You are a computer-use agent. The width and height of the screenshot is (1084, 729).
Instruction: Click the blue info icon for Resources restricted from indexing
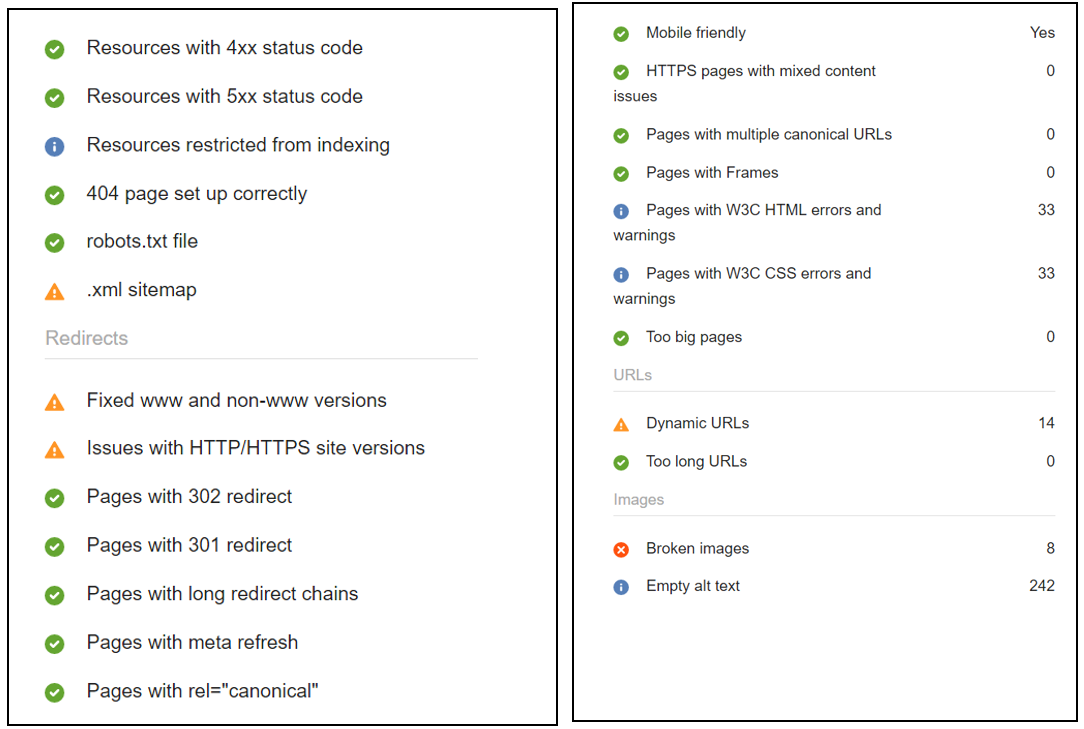[55, 146]
